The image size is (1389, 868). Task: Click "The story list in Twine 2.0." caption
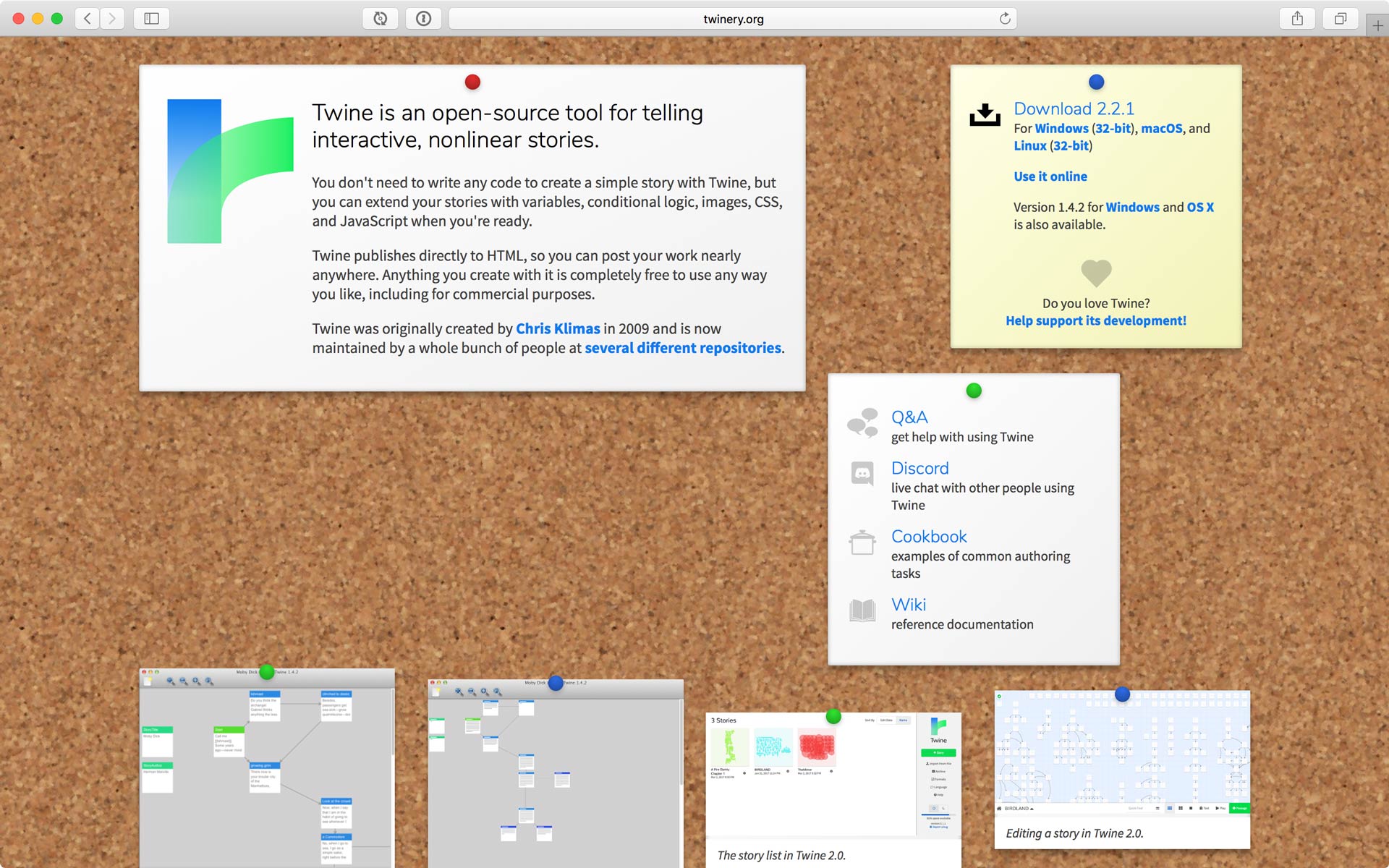781,855
